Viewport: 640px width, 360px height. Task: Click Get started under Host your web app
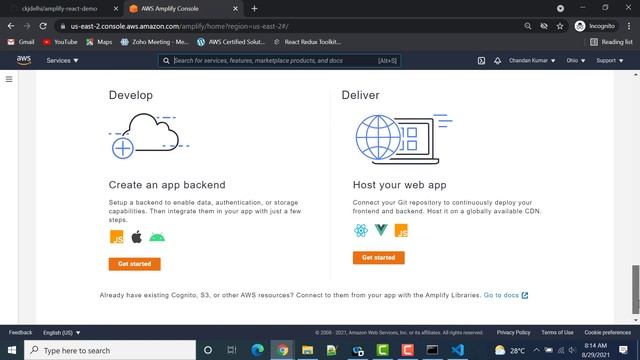(378, 258)
